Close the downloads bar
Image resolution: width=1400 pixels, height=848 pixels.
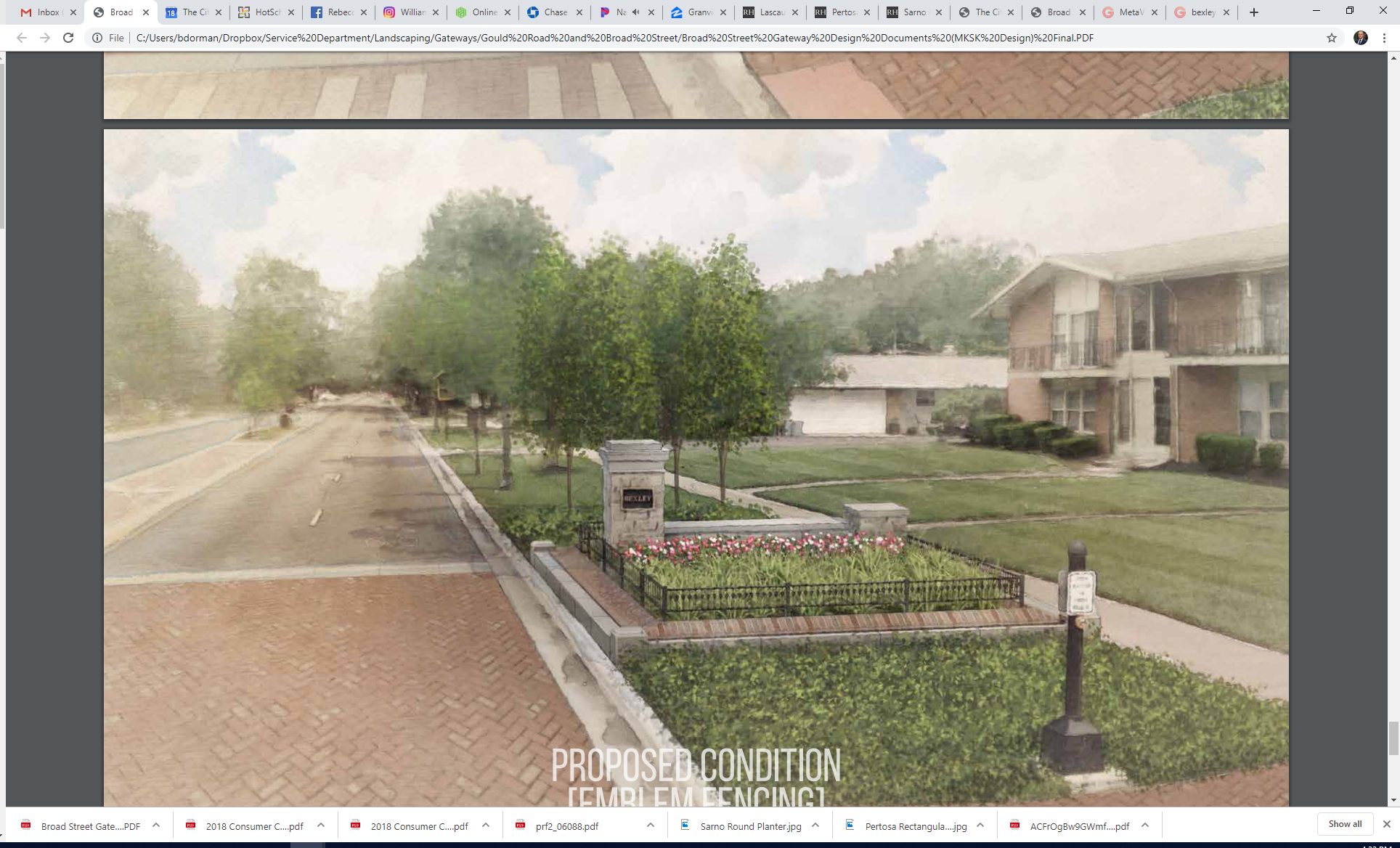tap(1386, 824)
